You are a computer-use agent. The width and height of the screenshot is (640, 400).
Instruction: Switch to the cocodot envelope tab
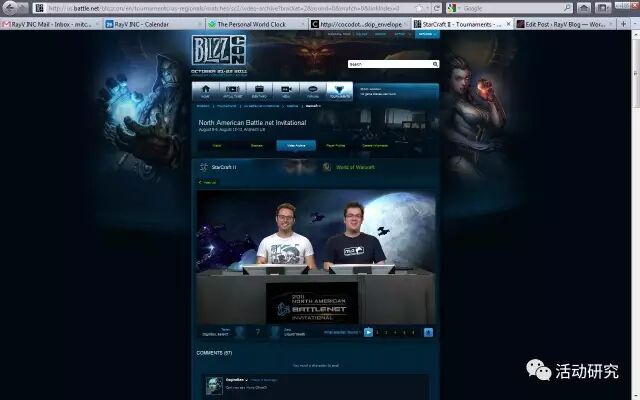(x=359, y=24)
